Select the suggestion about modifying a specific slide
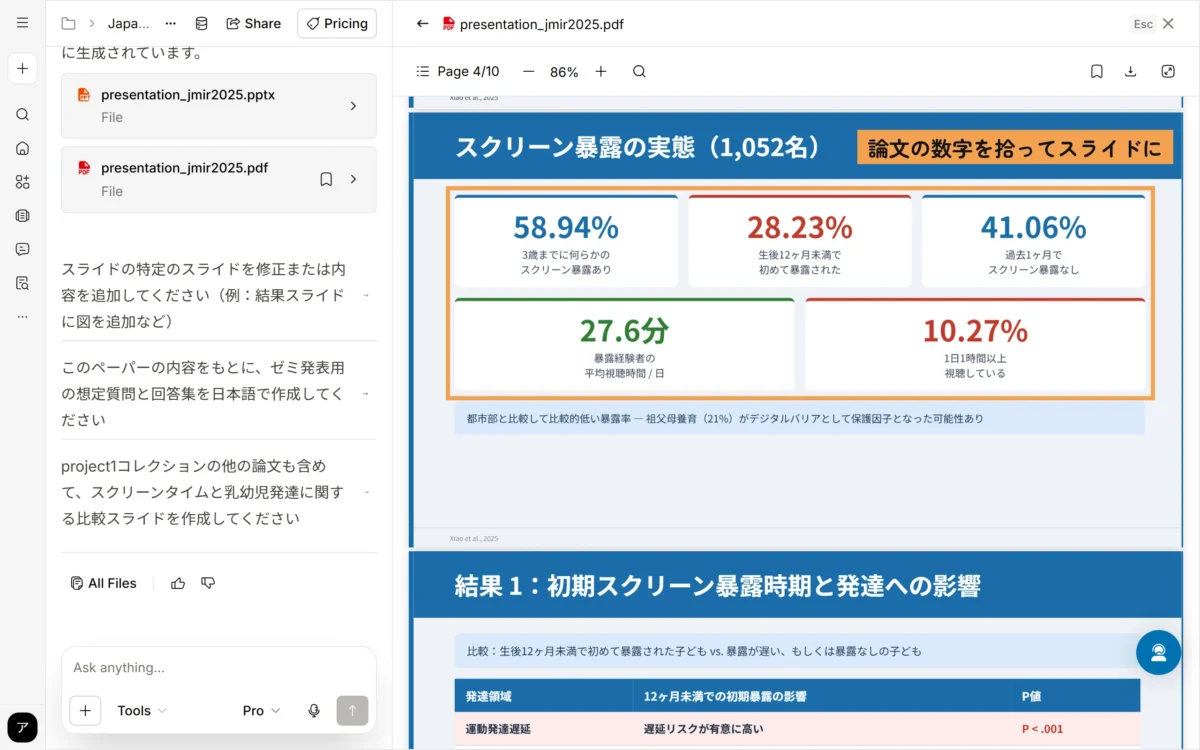This screenshot has width=1200, height=750. coord(219,295)
